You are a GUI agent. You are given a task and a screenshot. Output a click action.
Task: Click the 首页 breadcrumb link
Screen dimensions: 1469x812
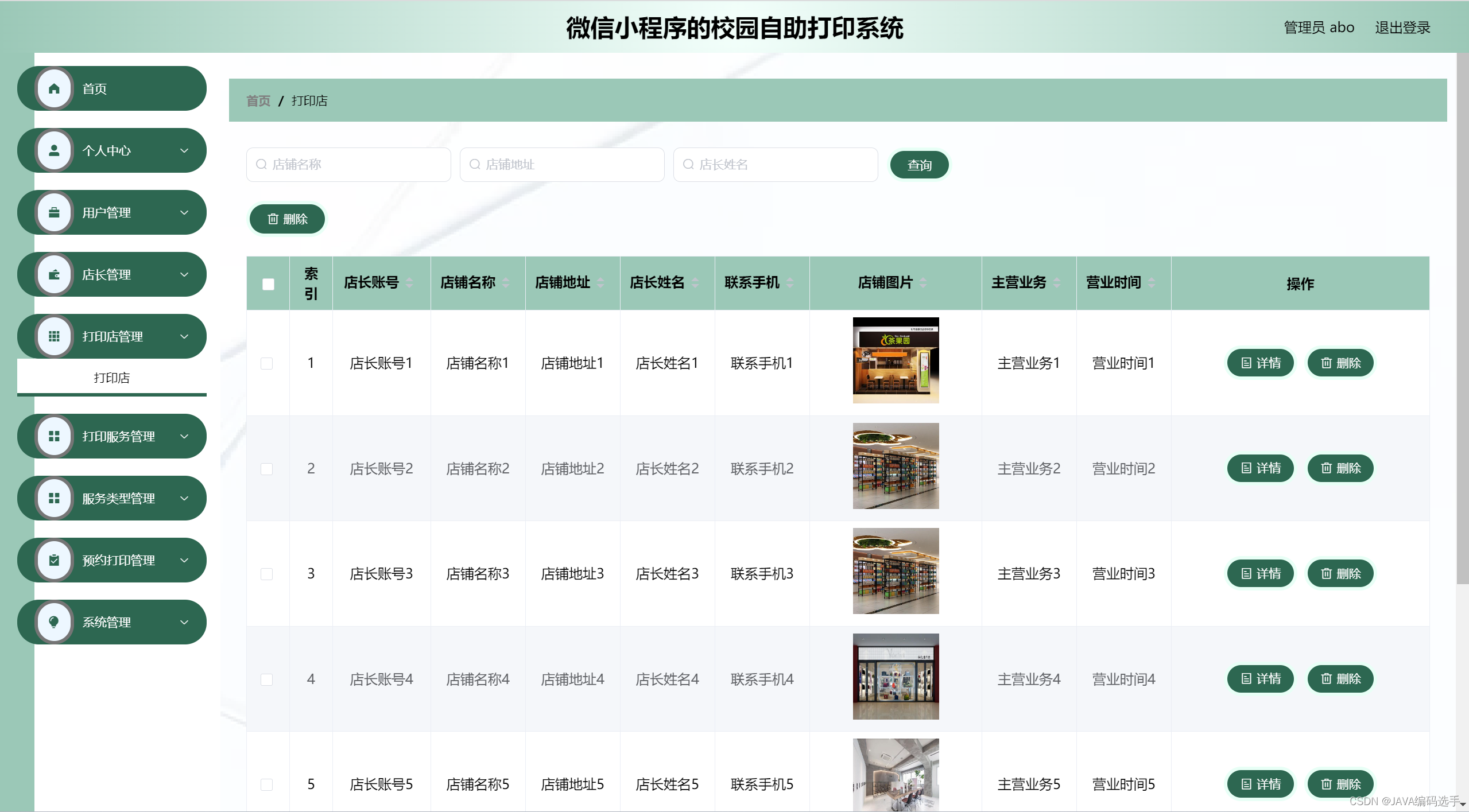pyautogui.click(x=258, y=101)
